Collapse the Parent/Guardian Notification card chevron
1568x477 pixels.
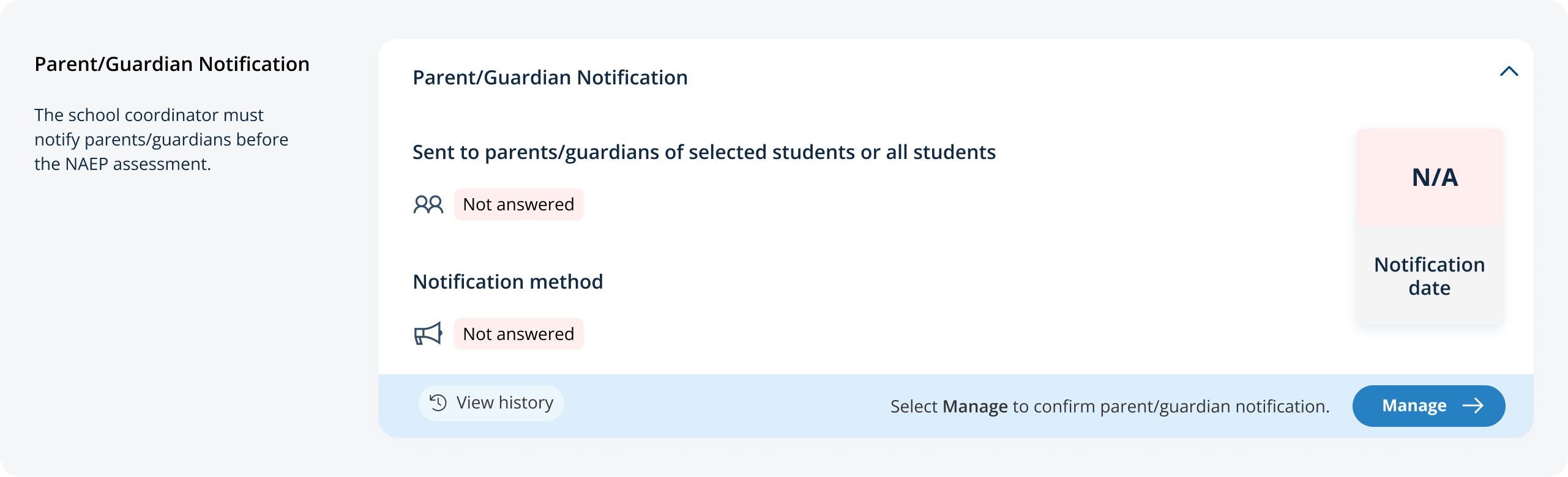[1509, 72]
